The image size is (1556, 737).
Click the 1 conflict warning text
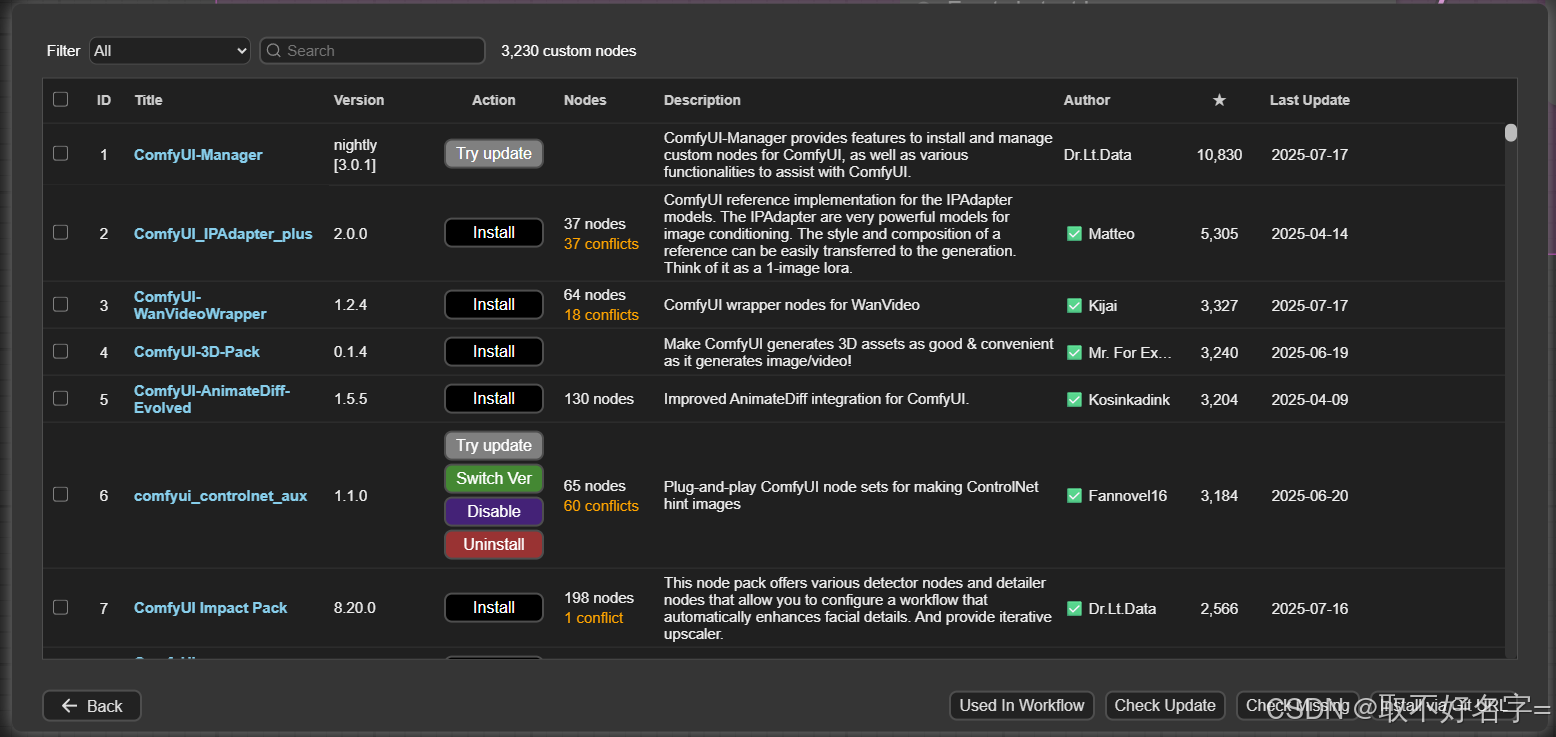(x=594, y=618)
